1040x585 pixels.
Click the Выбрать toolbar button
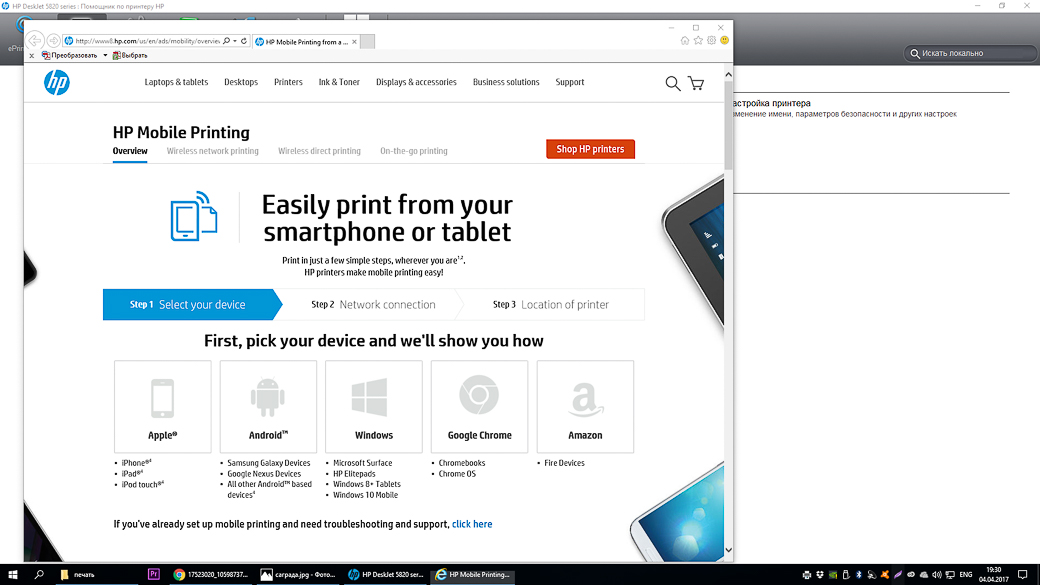pyautogui.click(x=130, y=56)
